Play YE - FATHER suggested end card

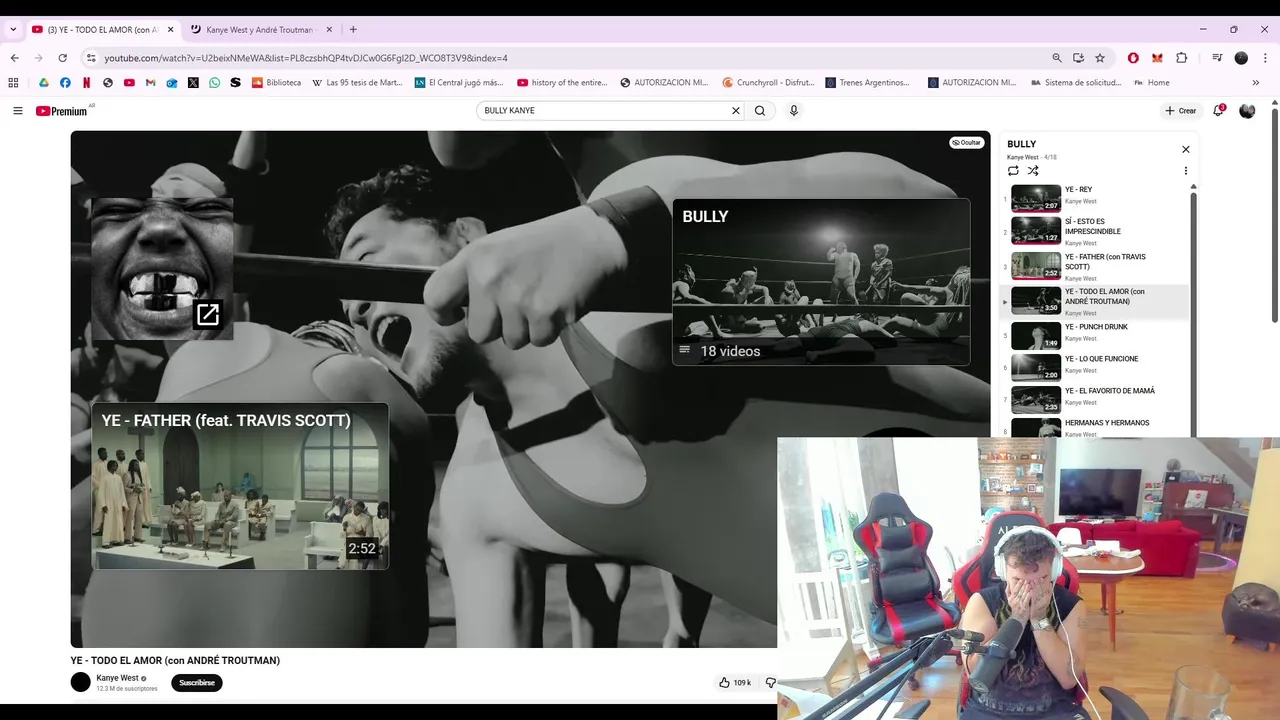click(240, 486)
